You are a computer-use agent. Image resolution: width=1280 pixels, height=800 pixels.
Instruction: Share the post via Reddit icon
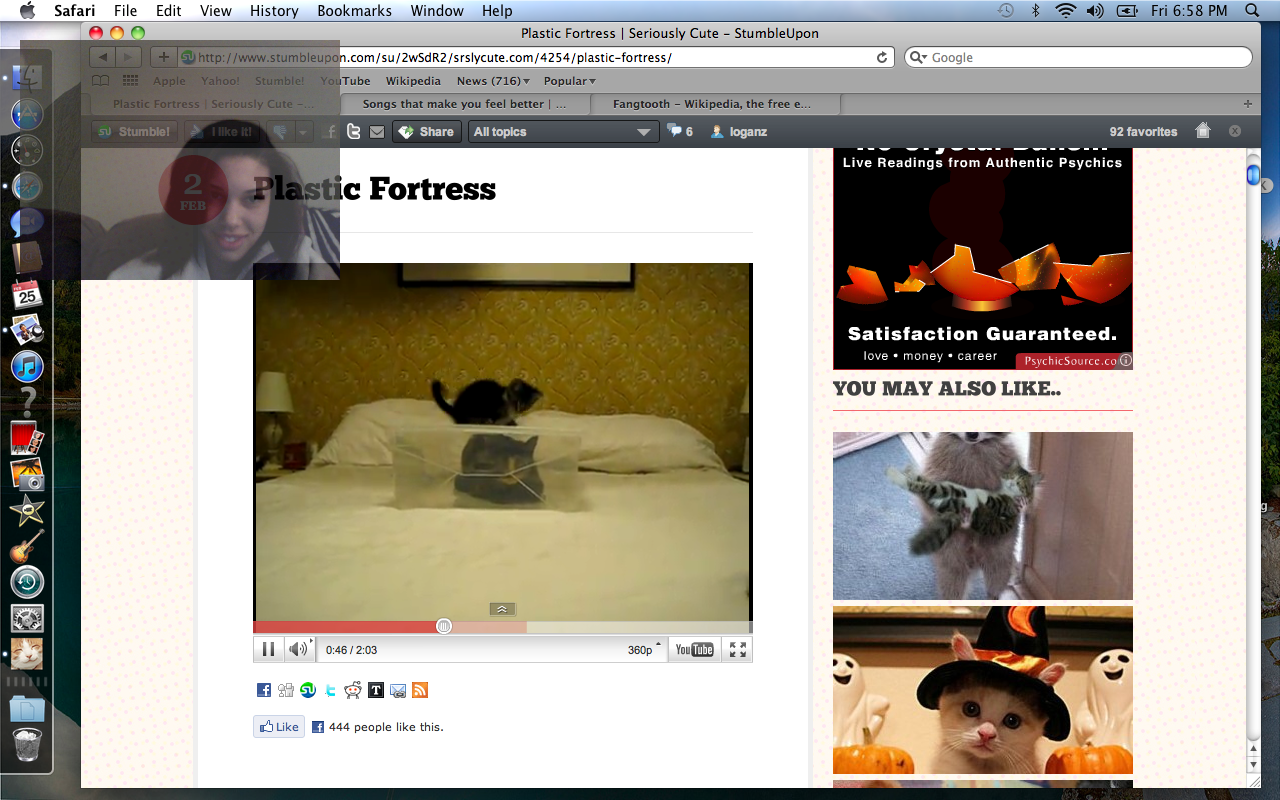tap(353, 690)
